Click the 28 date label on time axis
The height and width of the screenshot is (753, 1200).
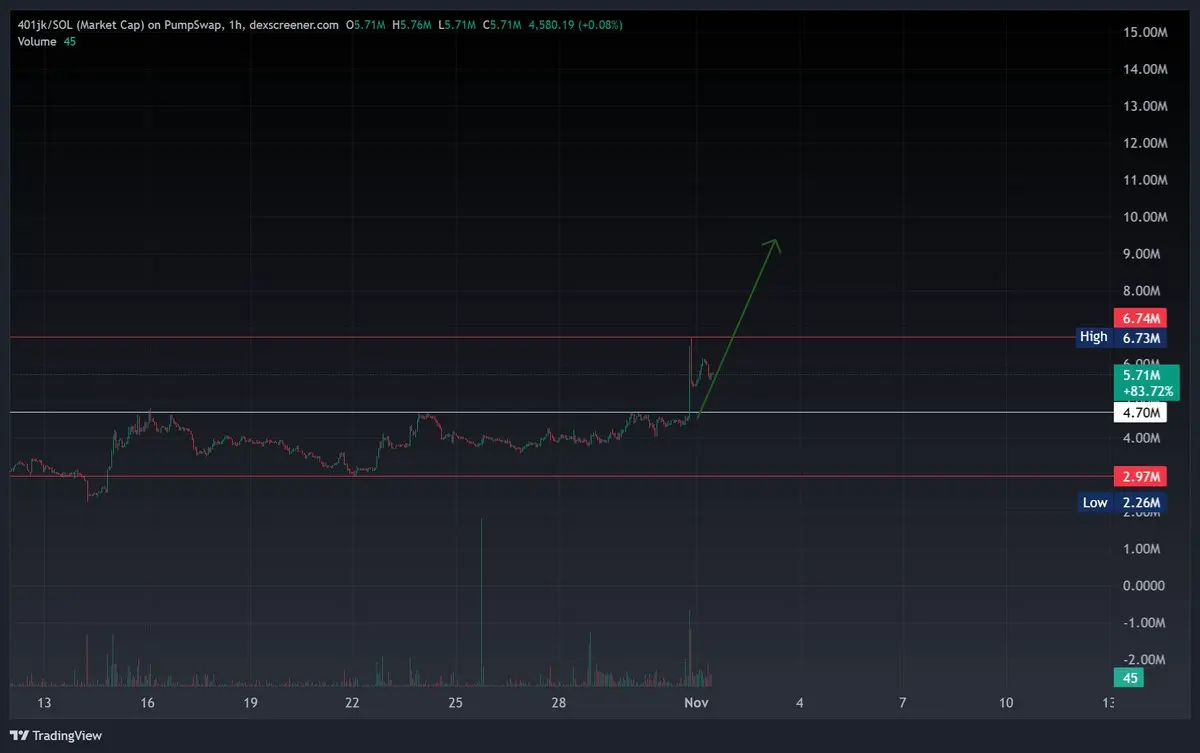tap(558, 703)
